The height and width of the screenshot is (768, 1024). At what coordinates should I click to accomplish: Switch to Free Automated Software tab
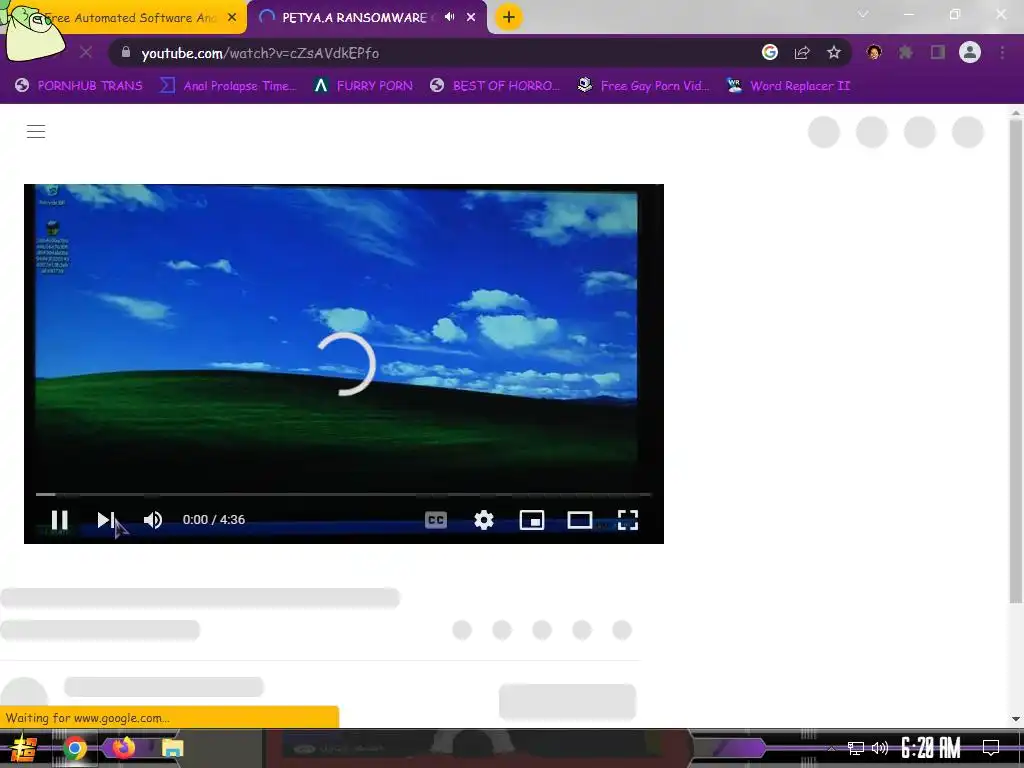131,18
